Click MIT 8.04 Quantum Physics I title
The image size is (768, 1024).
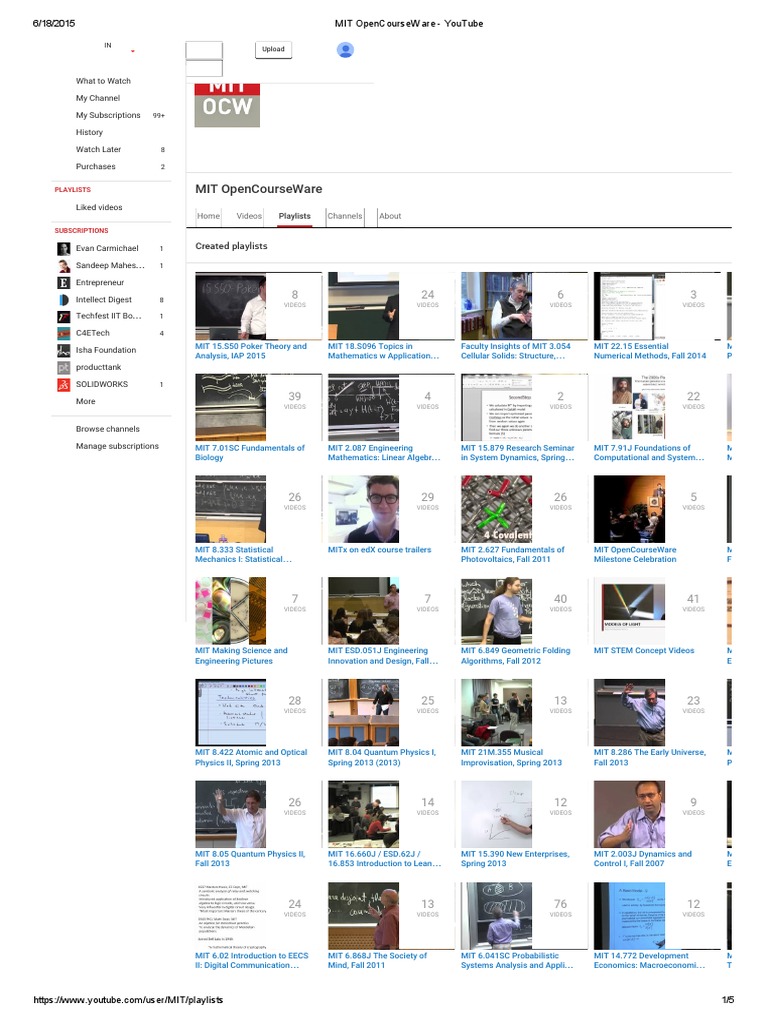tap(382, 758)
